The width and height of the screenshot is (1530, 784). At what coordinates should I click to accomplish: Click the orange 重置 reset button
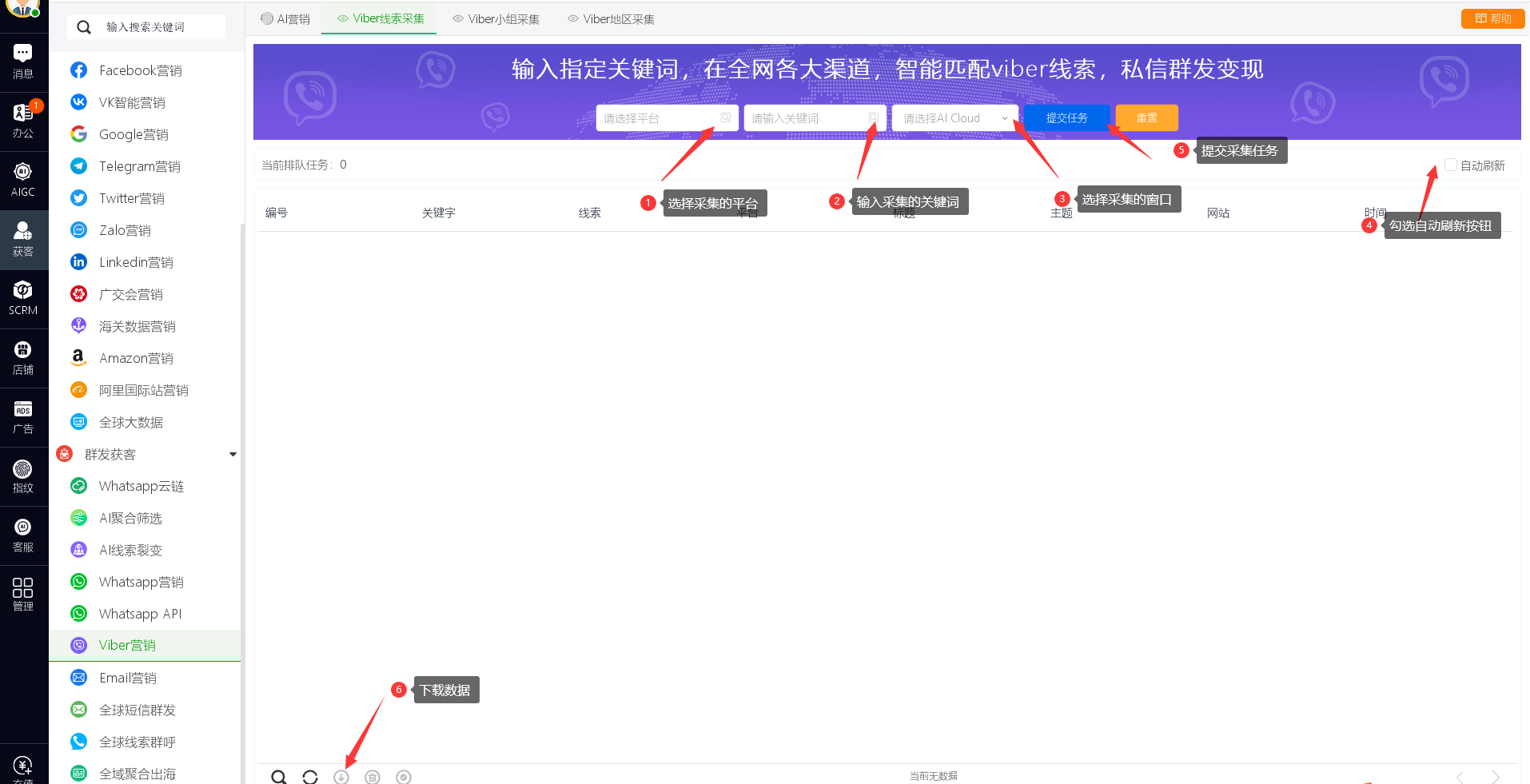pos(1147,118)
